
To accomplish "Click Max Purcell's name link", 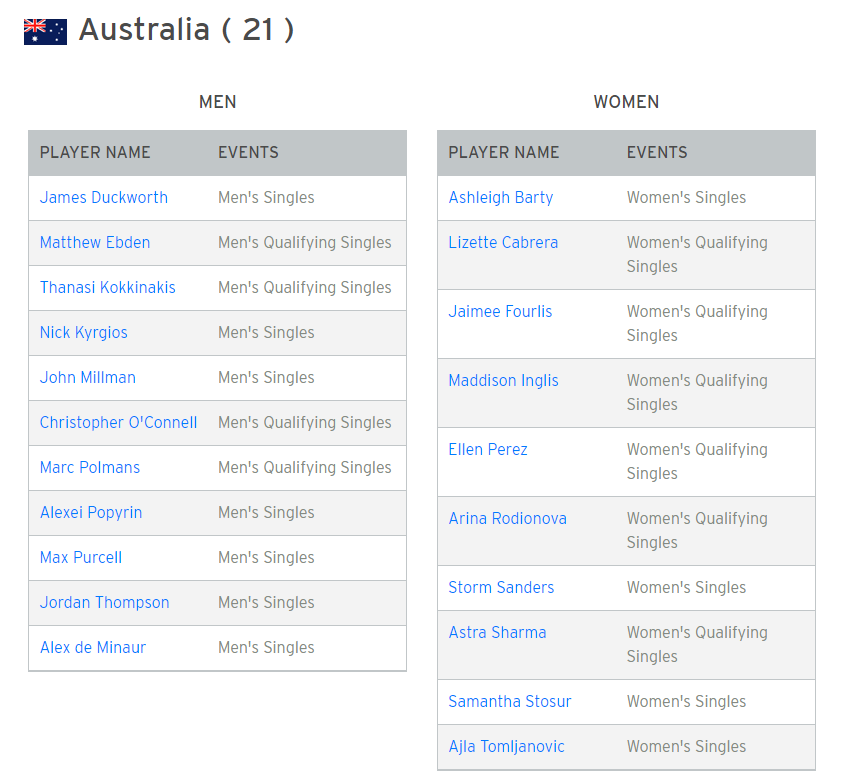I will click(x=81, y=558).
